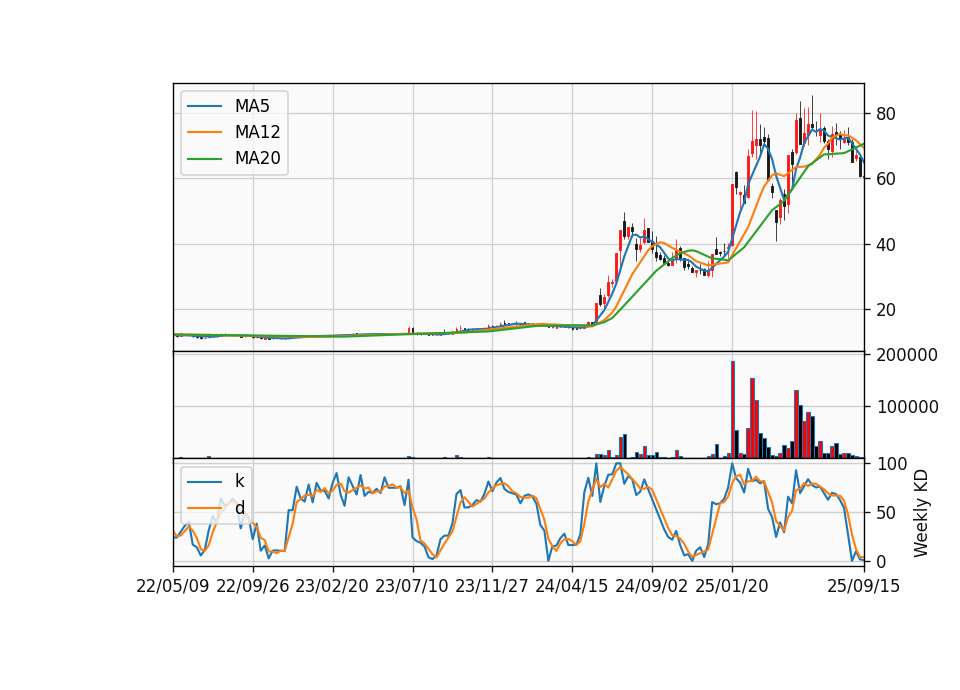Click the 25/01/20 date tick label
960x690 pixels.
pos(732,586)
